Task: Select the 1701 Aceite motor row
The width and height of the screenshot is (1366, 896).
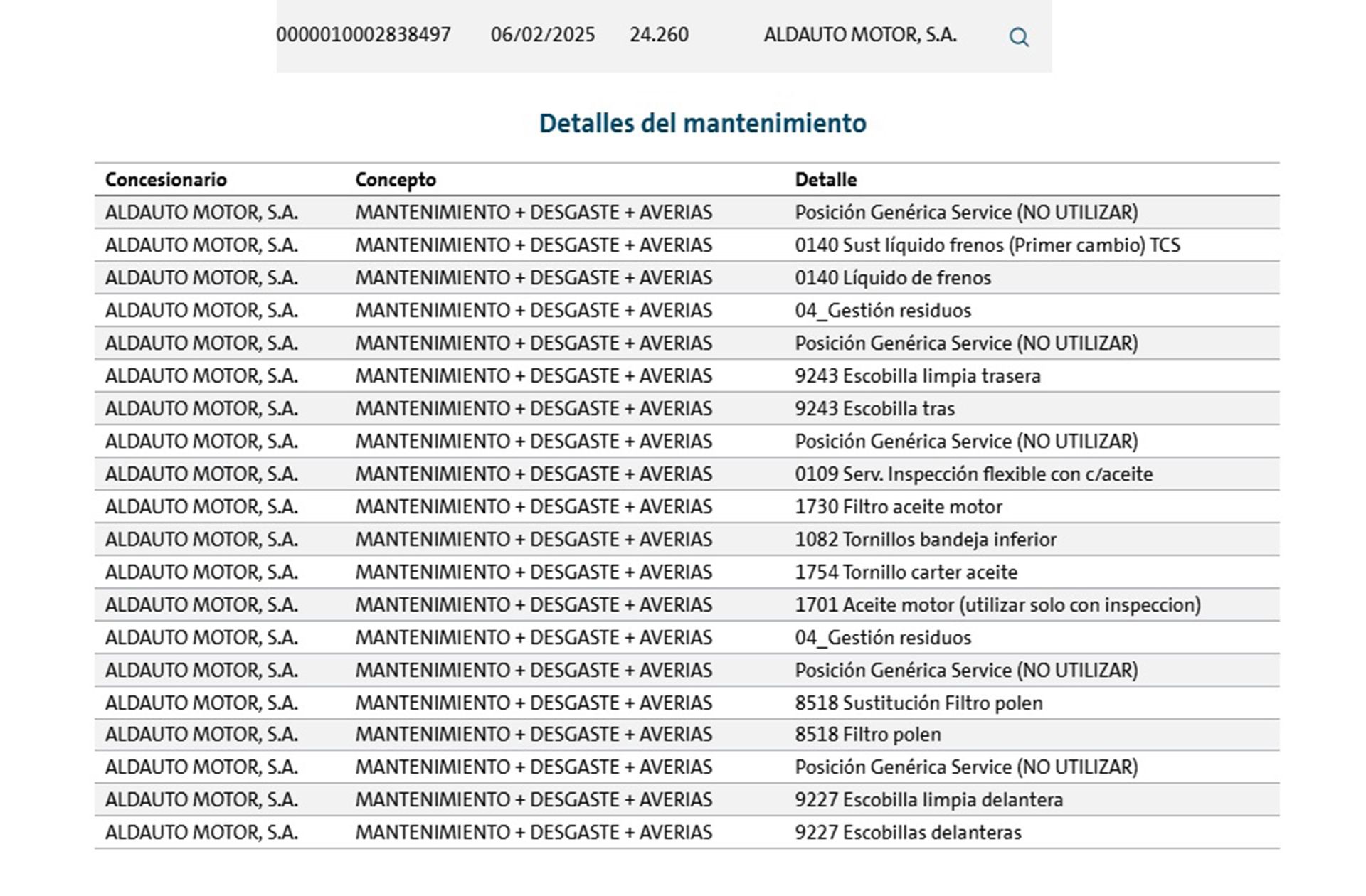Action: [x=687, y=605]
